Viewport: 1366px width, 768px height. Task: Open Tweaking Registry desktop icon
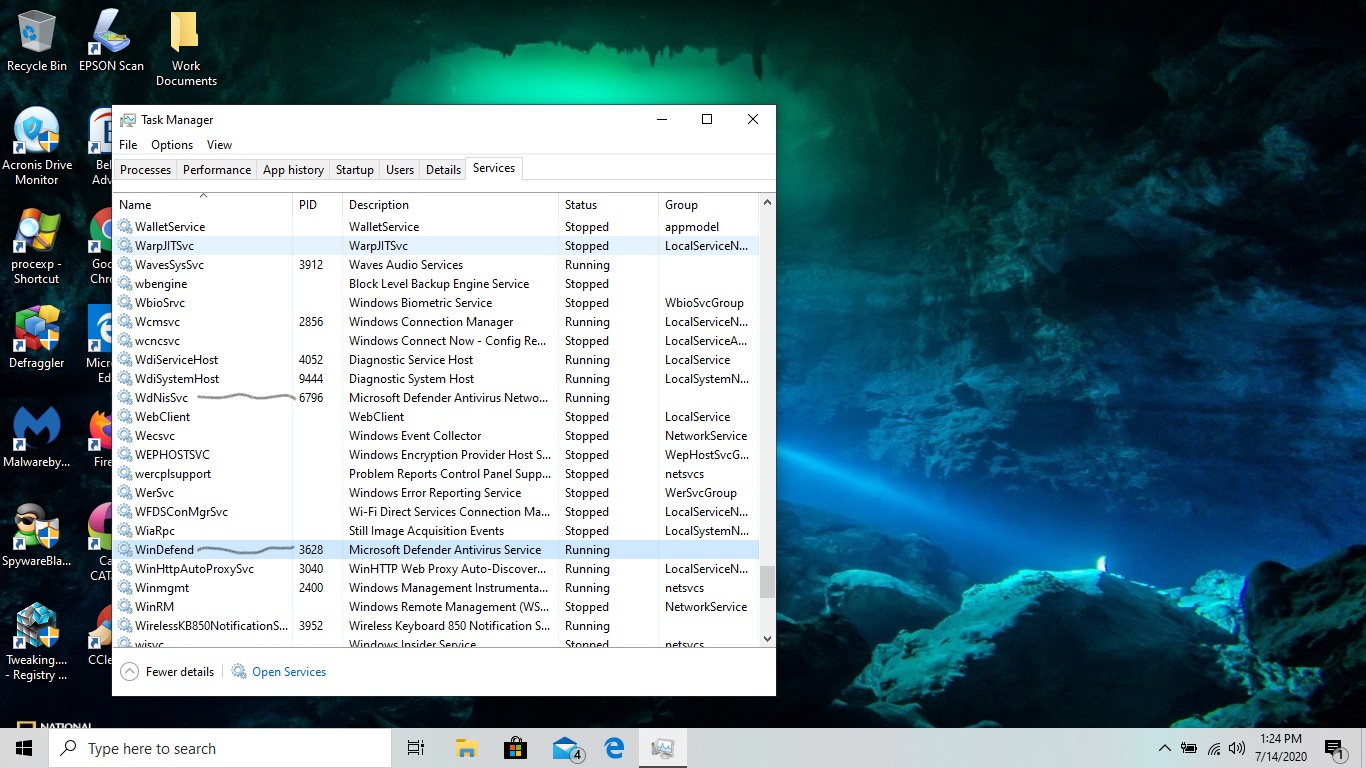(37, 642)
